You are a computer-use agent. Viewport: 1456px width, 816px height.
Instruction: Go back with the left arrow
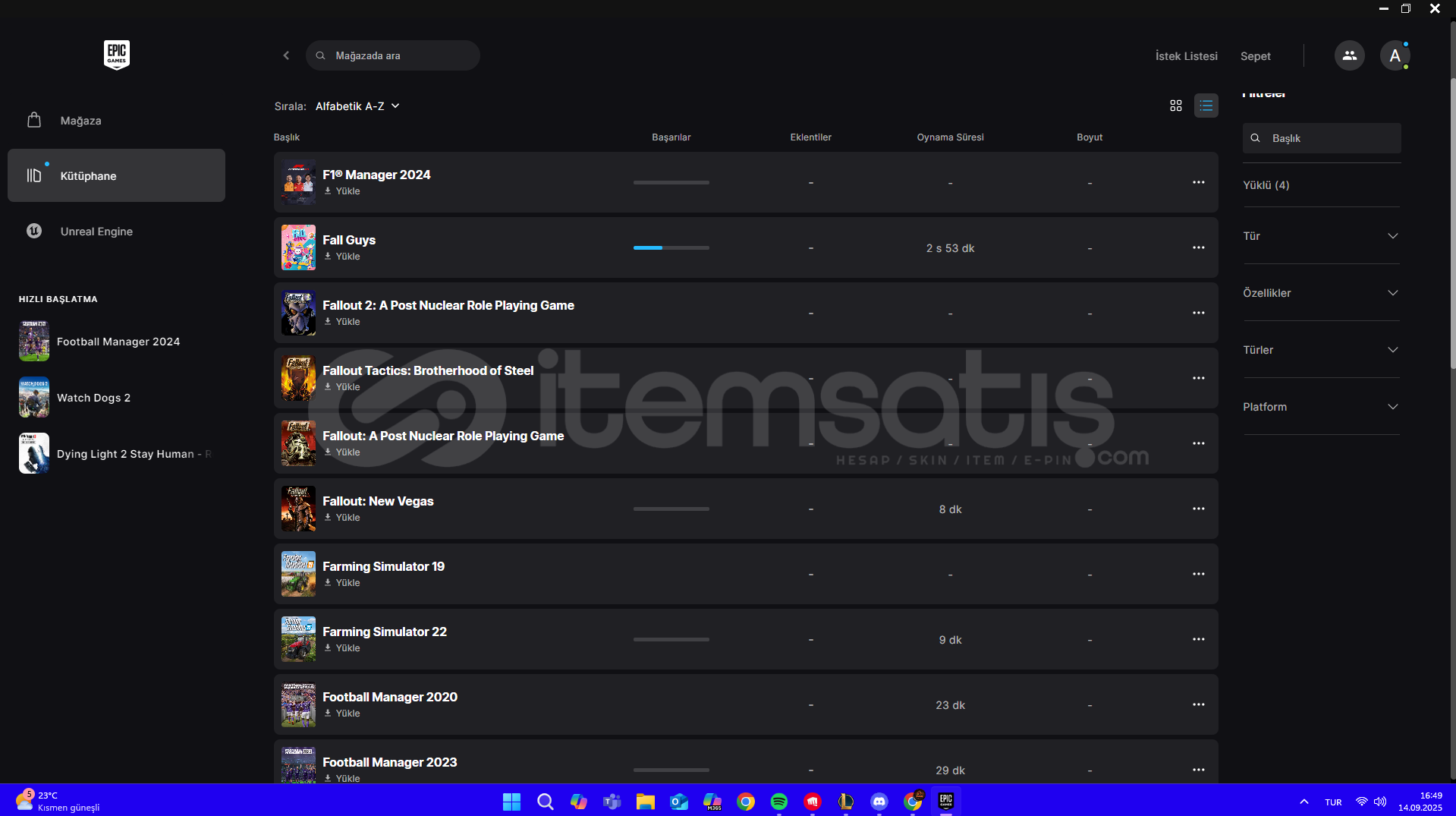286,55
